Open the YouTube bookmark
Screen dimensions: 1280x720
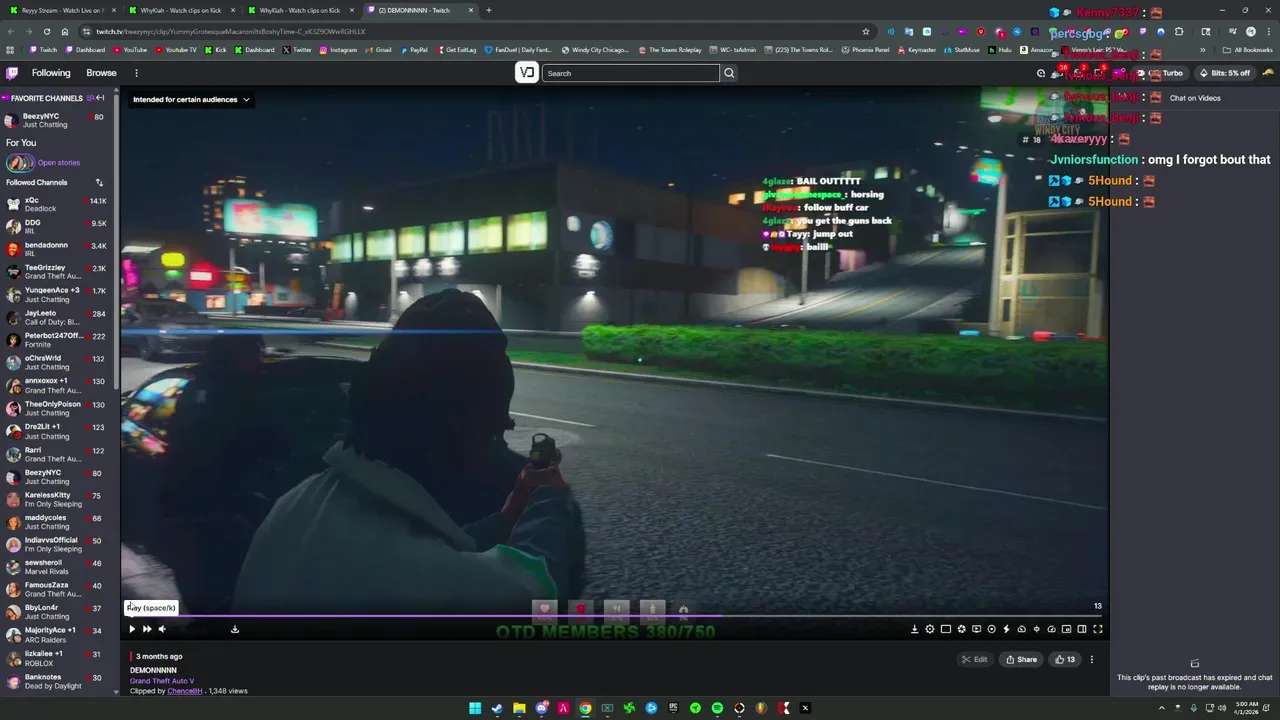(x=130, y=50)
